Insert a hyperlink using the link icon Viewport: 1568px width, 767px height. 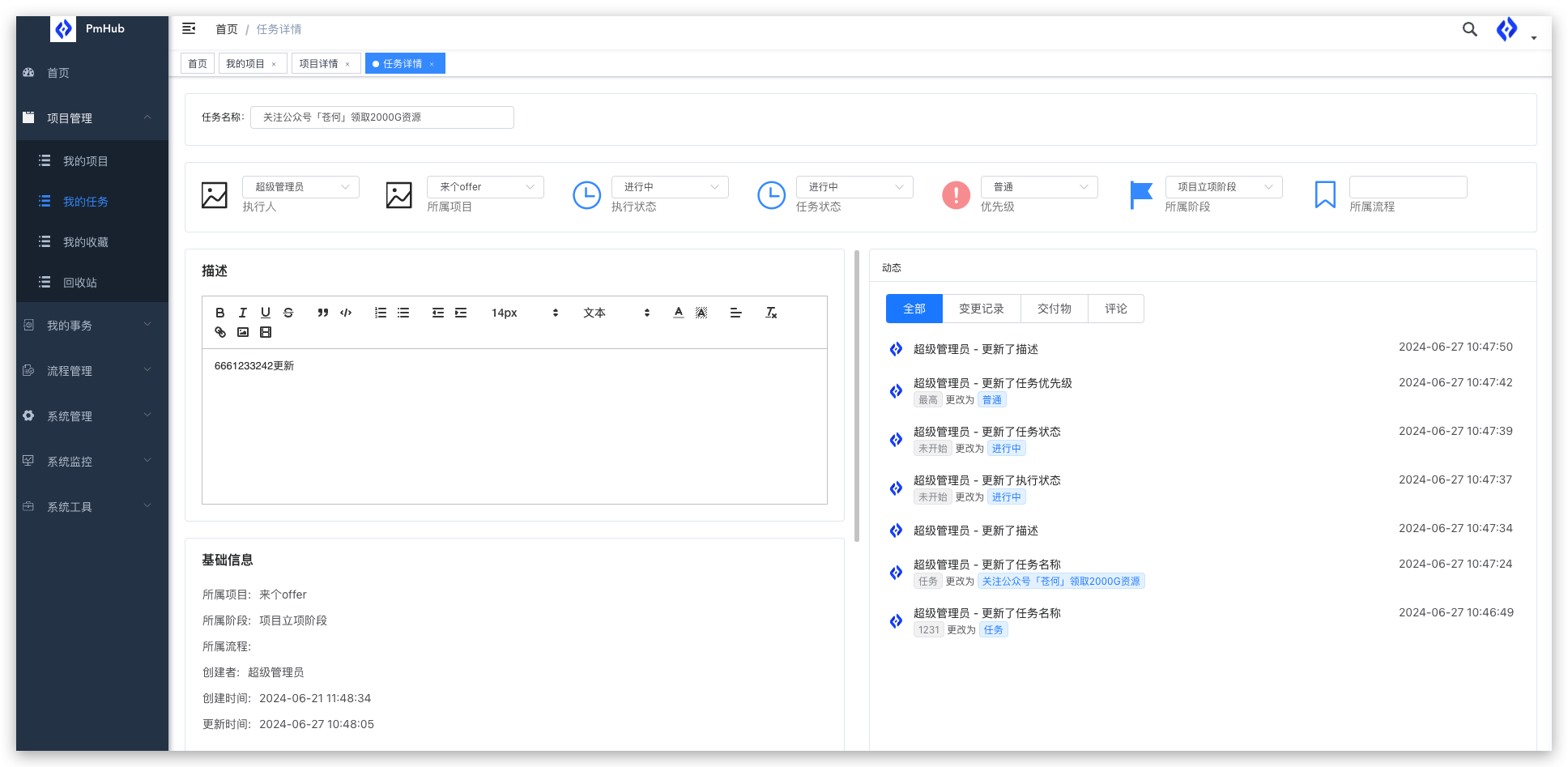219,332
